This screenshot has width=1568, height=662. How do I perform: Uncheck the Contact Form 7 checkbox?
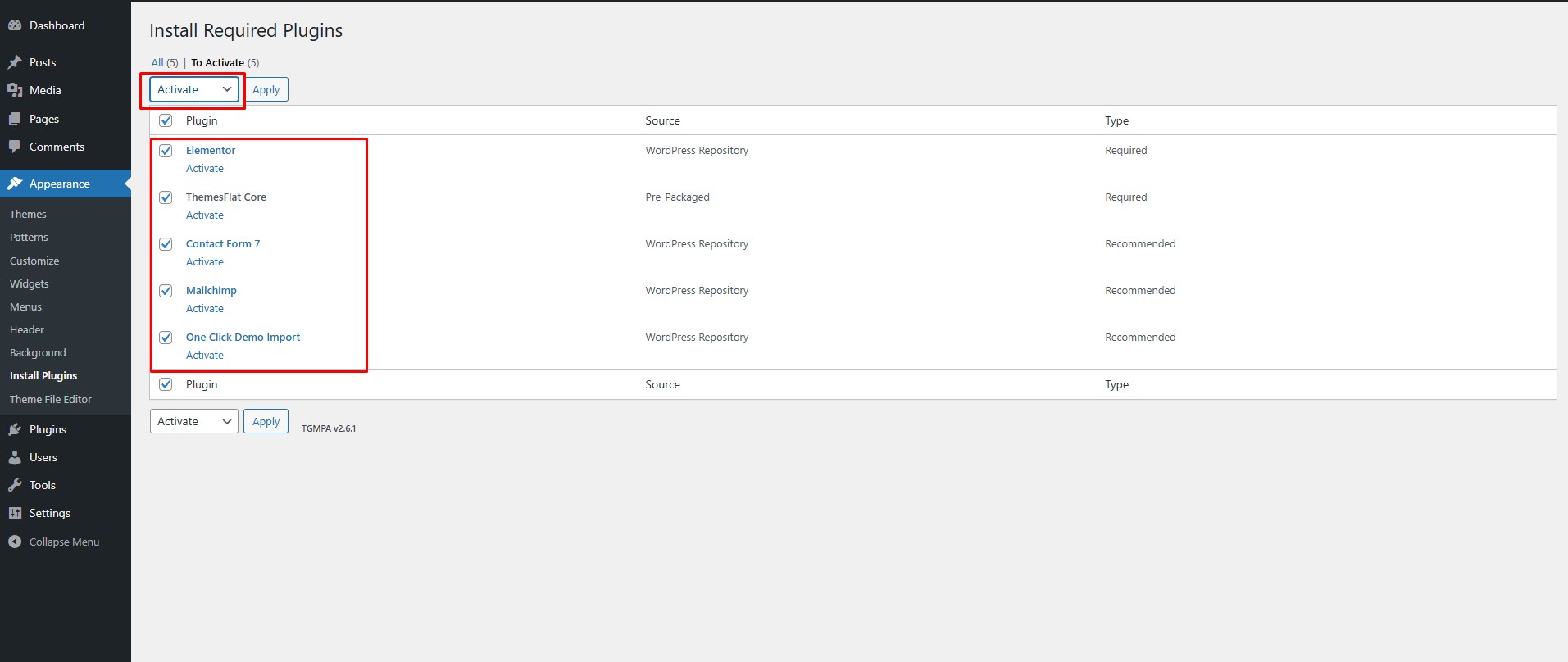pyautogui.click(x=166, y=244)
